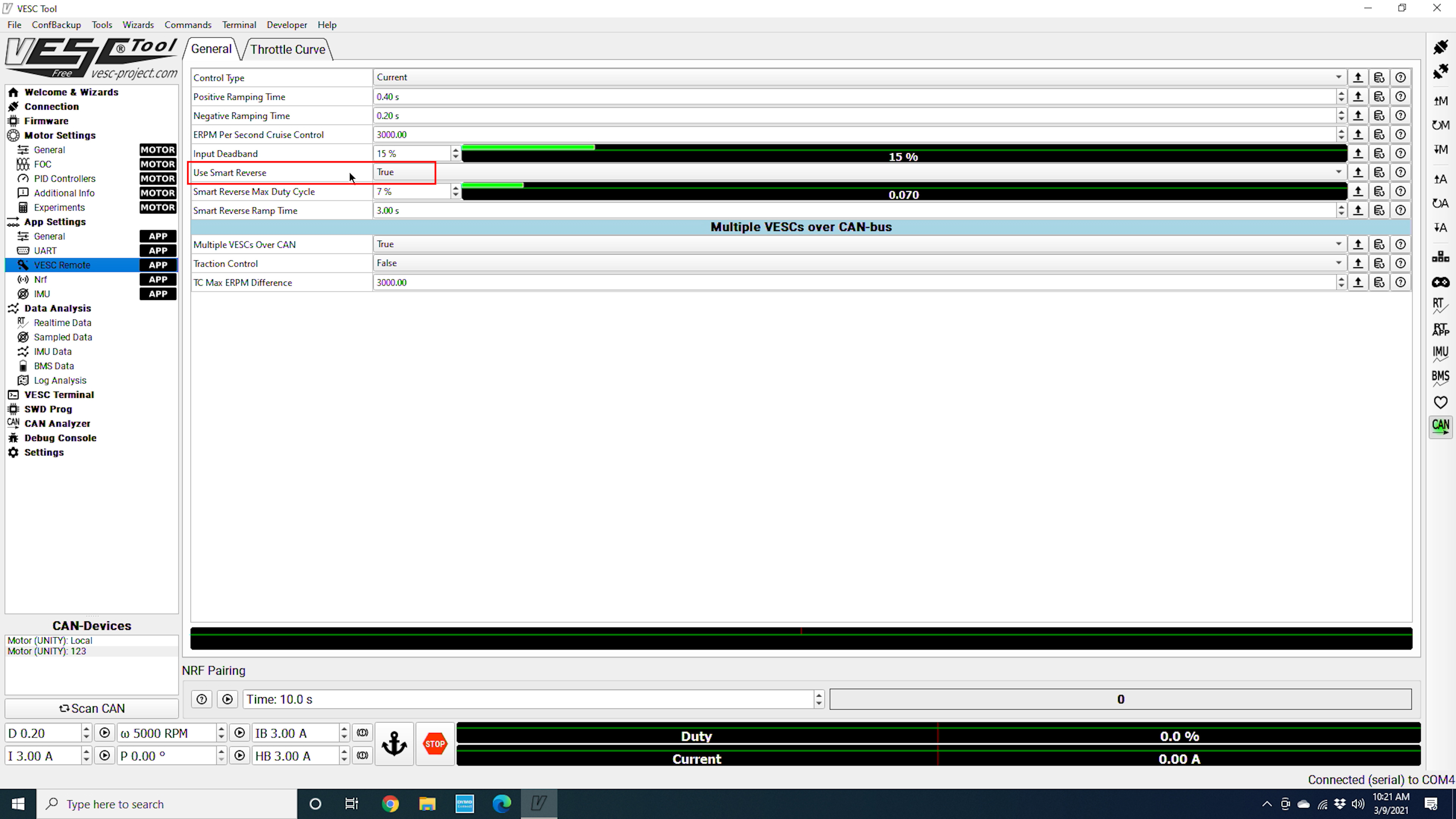Click the Connect plug icon in right toolbar

[x=1440, y=47]
